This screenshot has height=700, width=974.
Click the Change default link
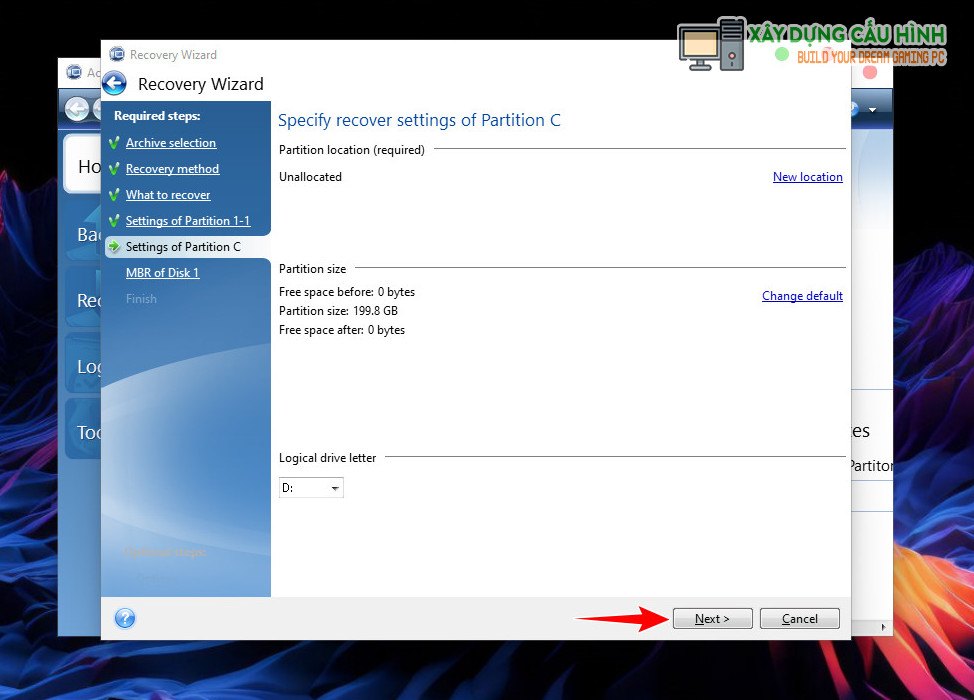point(802,296)
